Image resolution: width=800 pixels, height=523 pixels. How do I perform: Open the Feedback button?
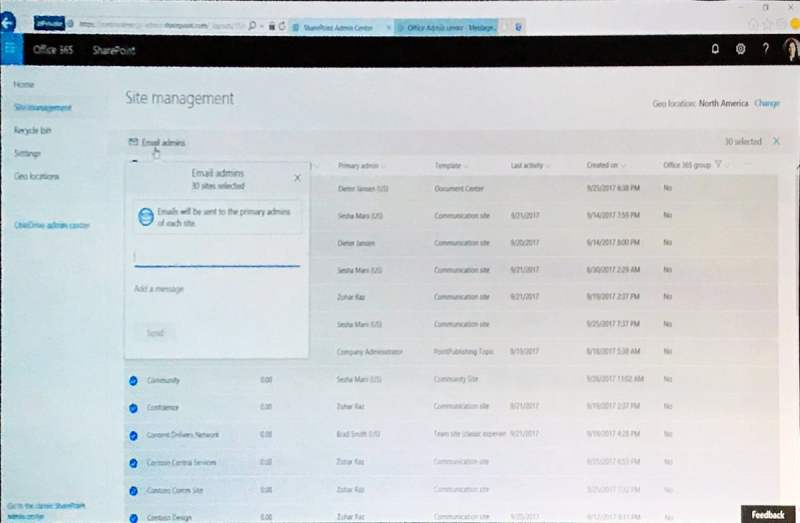tap(768, 514)
